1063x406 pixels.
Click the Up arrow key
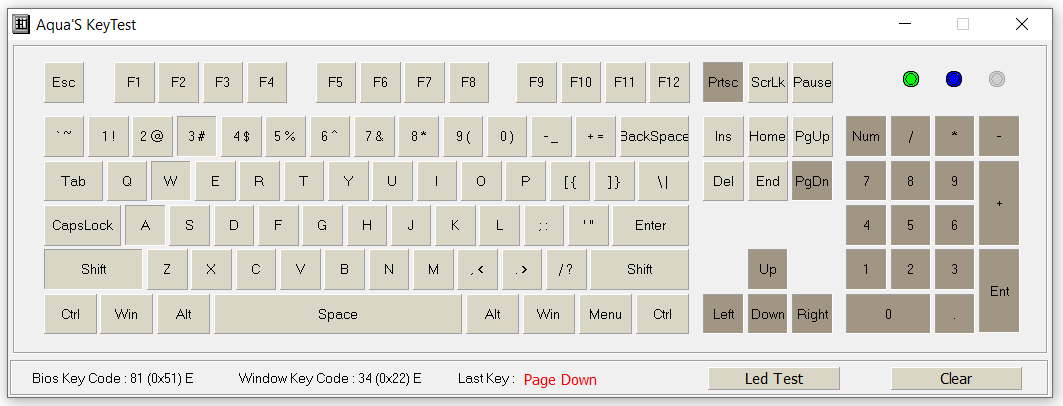pyautogui.click(x=768, y=269)
